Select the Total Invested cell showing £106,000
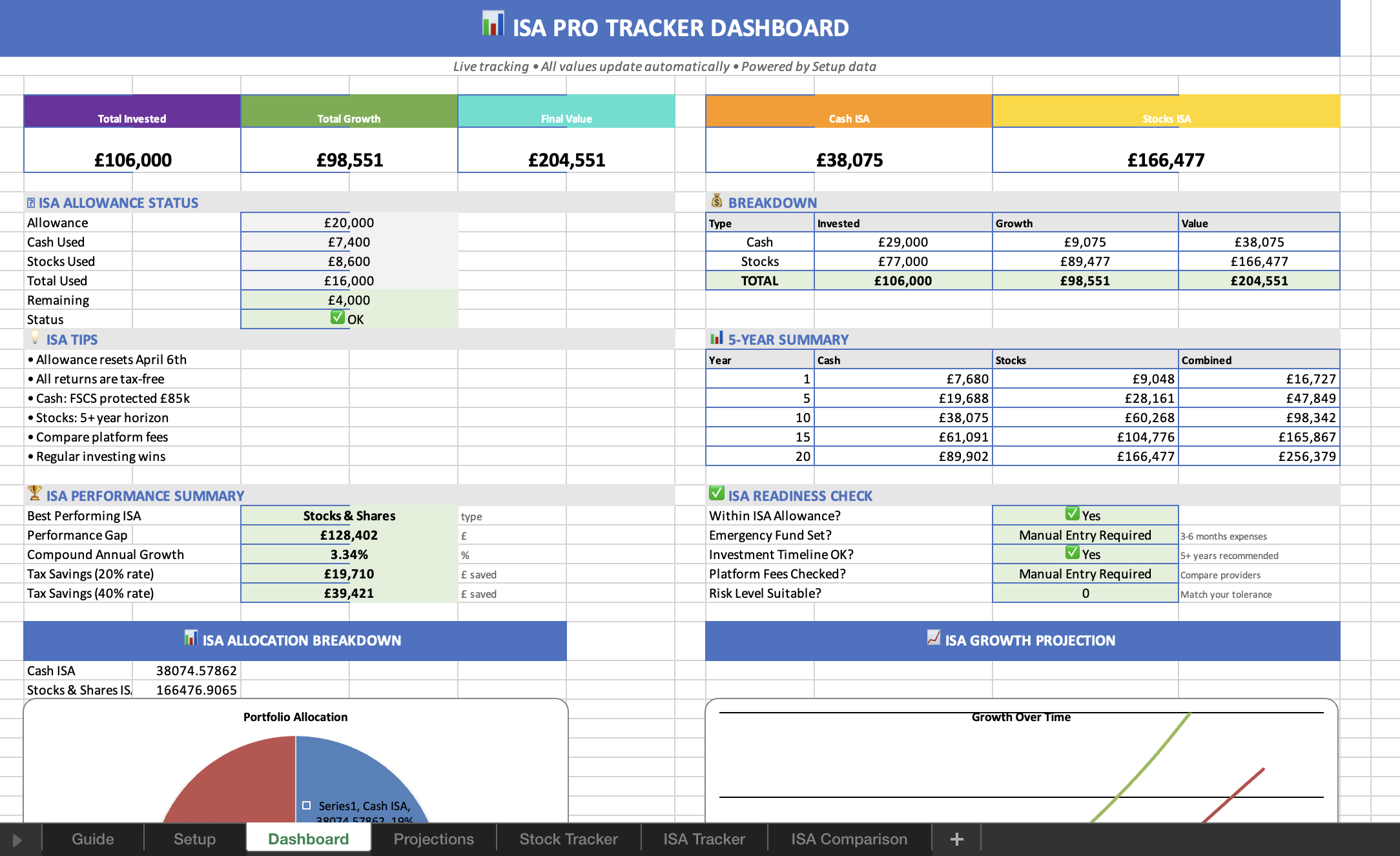 (132, 159)
